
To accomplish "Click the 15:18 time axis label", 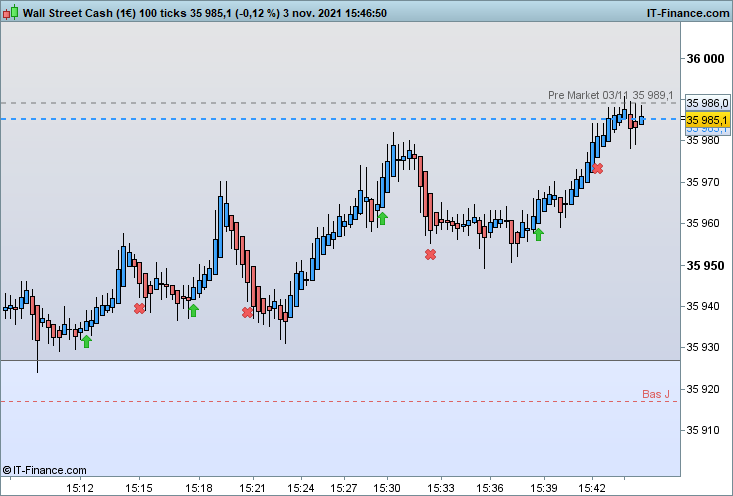I will point(199,489).
